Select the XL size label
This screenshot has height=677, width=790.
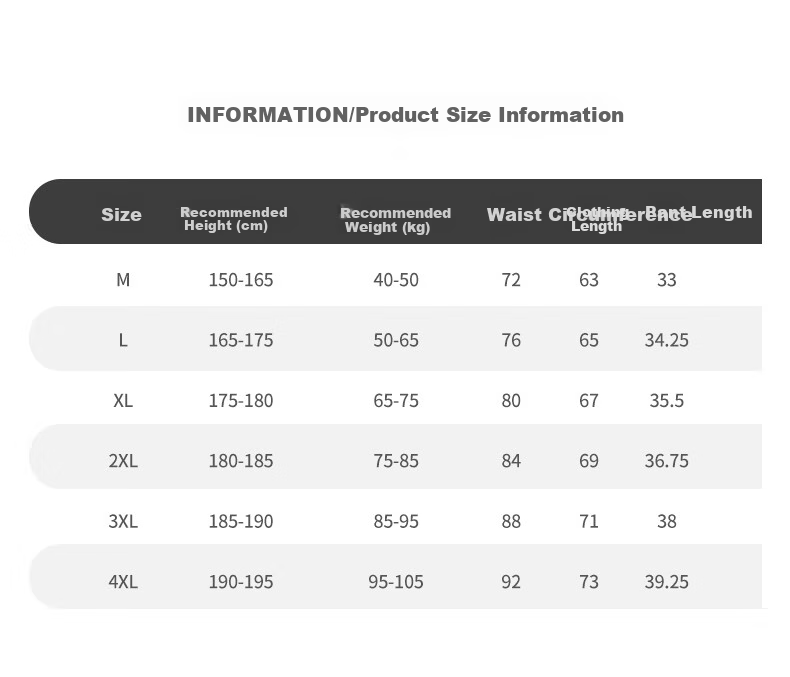[x=123, y=400]
